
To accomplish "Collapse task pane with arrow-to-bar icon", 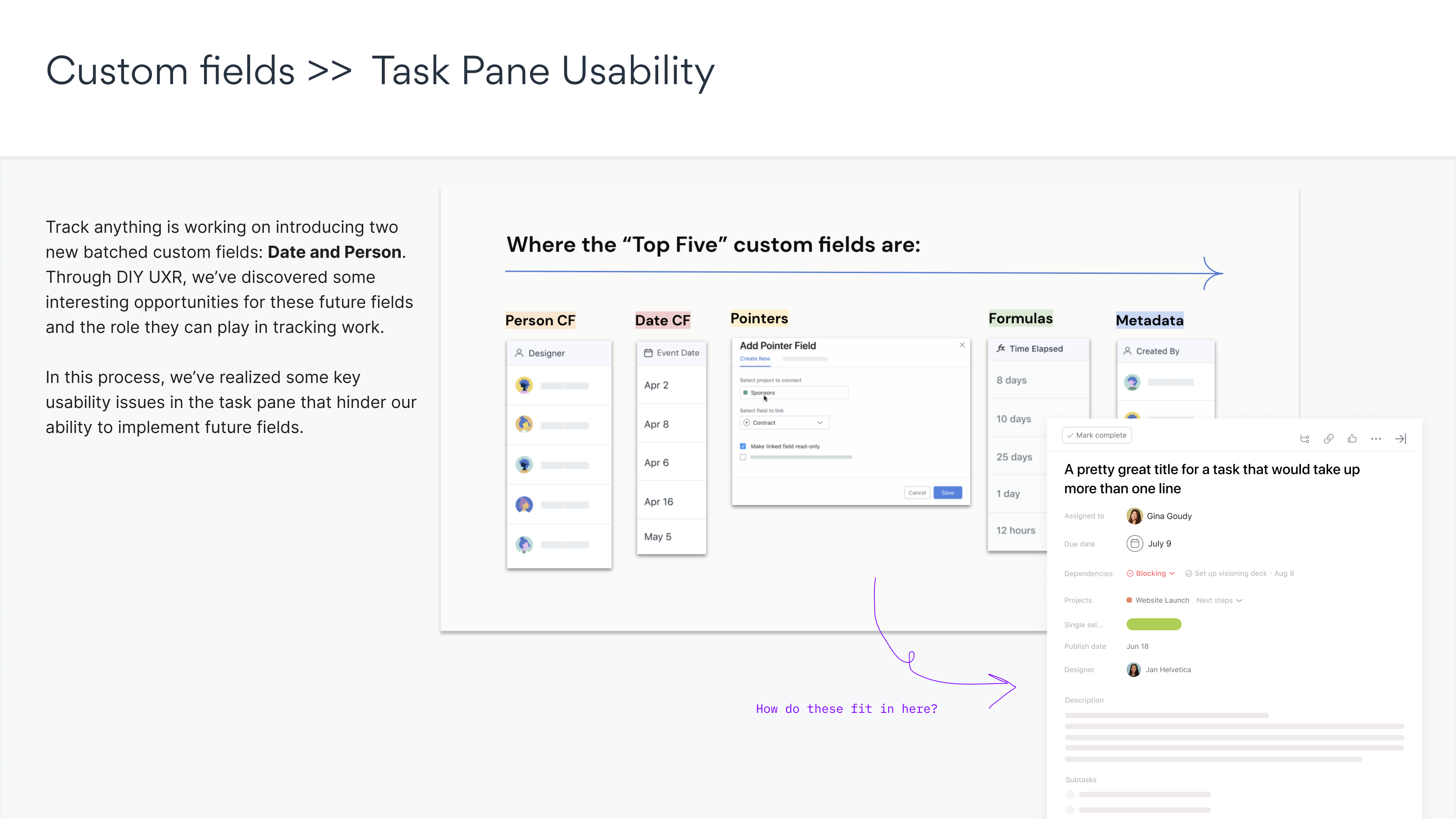I will (1401, 439).
